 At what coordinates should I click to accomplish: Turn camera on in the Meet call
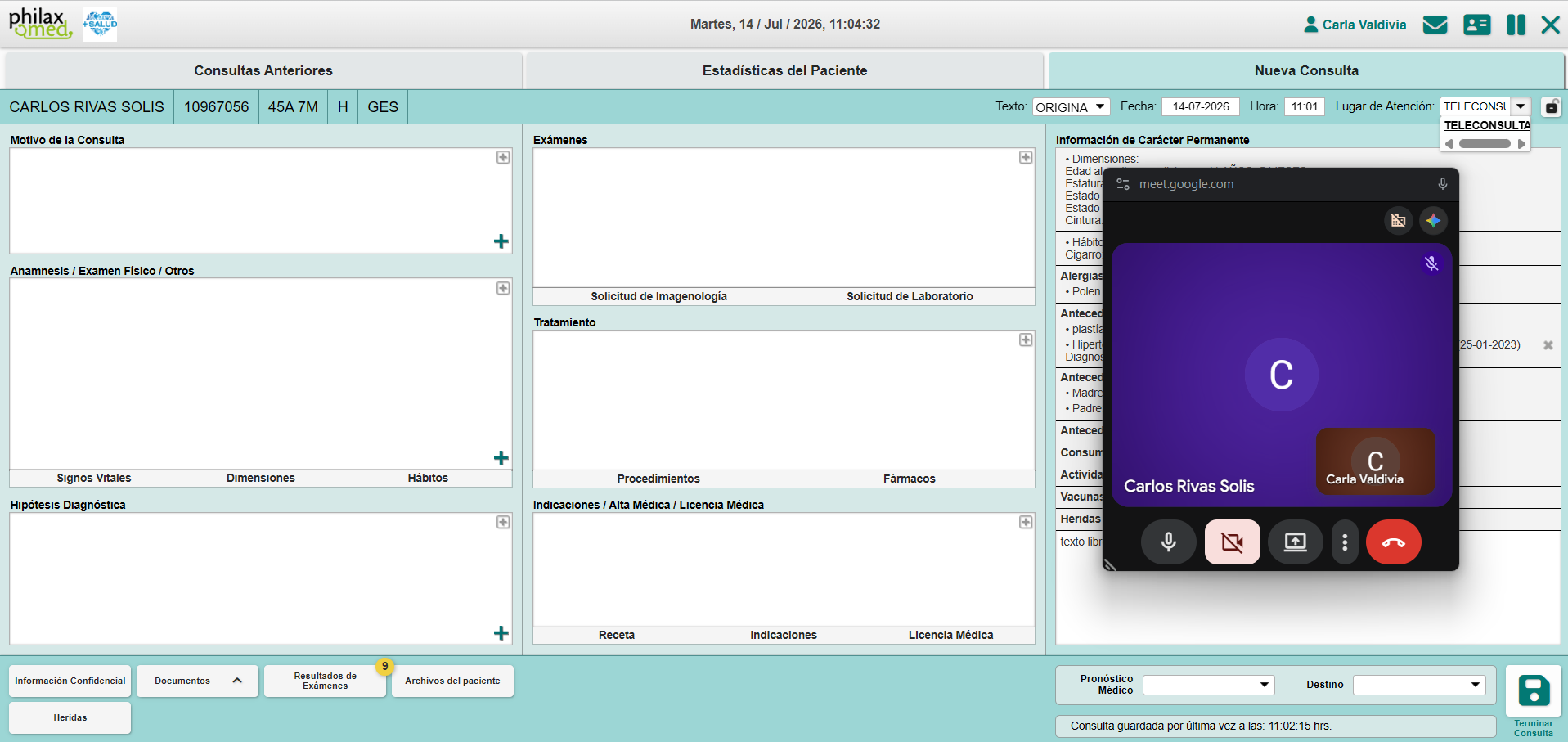[1232, 542]
